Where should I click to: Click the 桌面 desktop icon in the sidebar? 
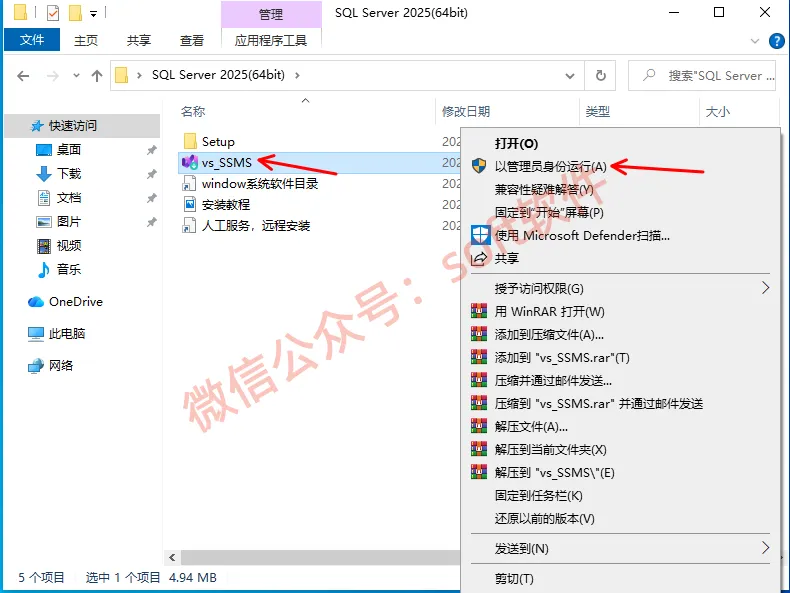(x=44, y=150)
